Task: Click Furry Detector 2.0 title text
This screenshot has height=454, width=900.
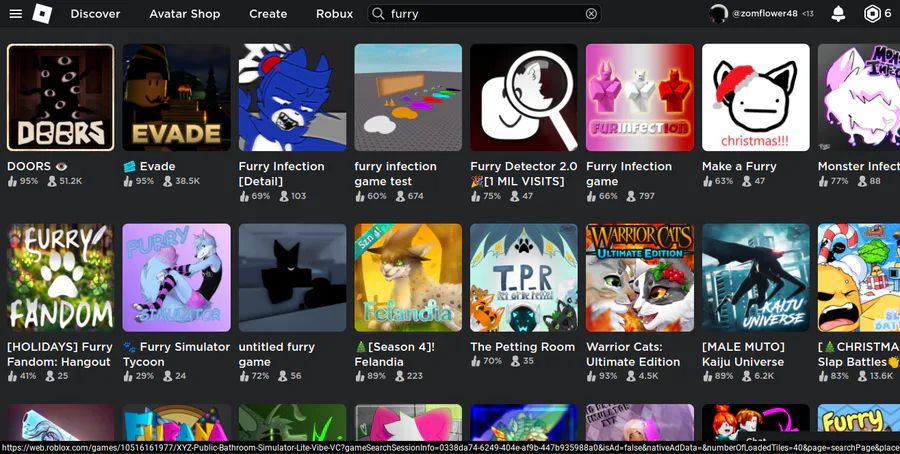Action: point(523,174)
